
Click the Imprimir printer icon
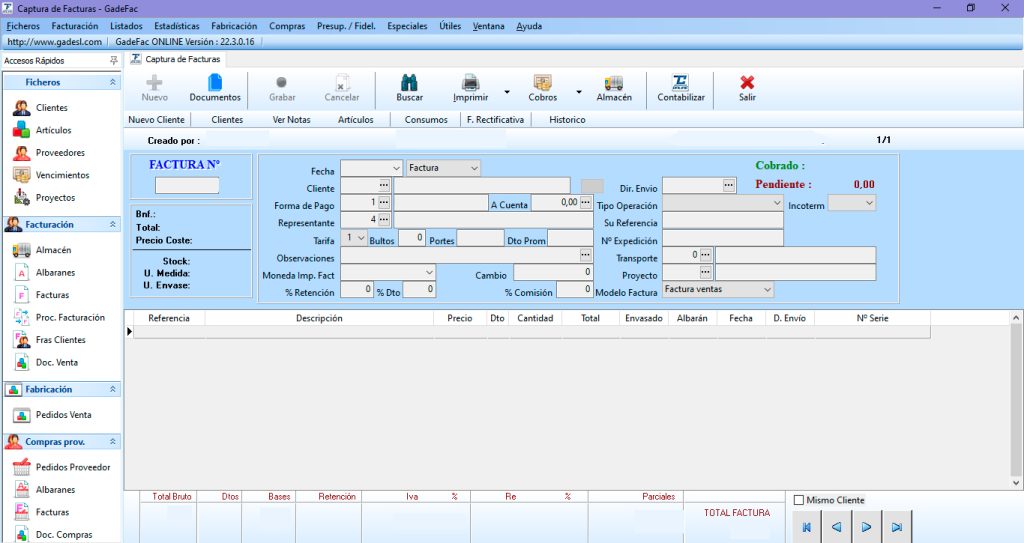click(x=470, y=83)
